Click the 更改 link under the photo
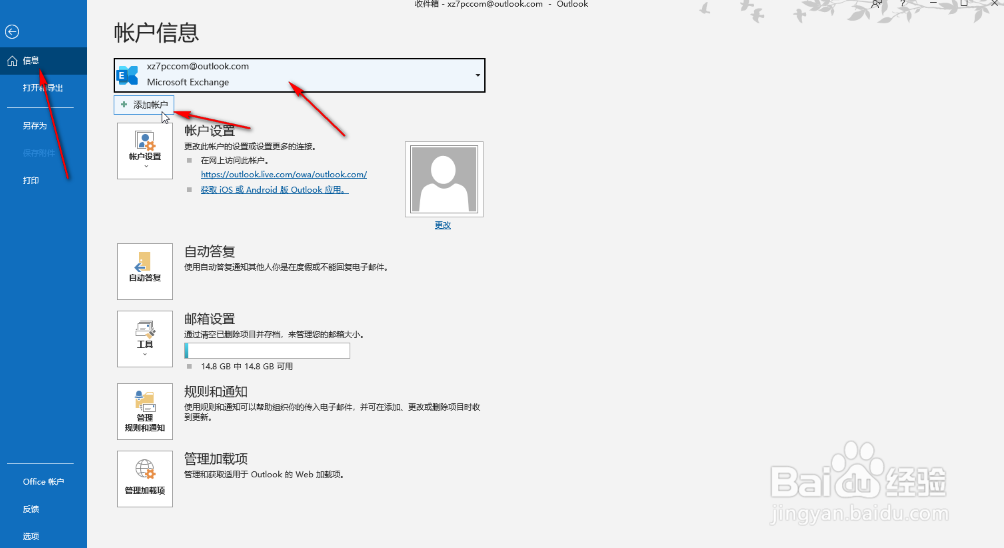The image size is (1004, 548). [442, 225]
